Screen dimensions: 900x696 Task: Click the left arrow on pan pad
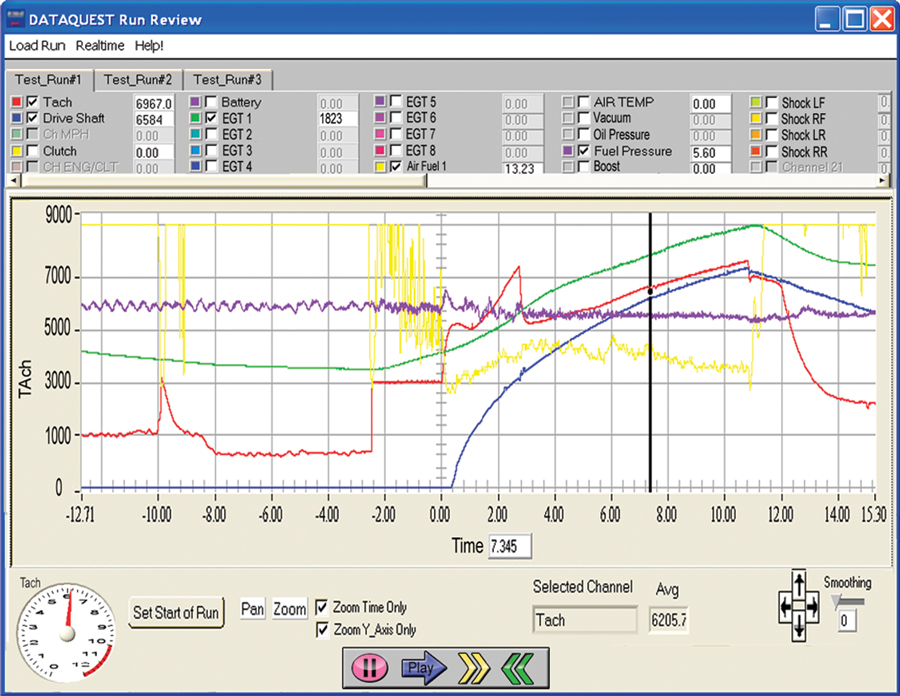pyautogui.click(x=785, y=605)
